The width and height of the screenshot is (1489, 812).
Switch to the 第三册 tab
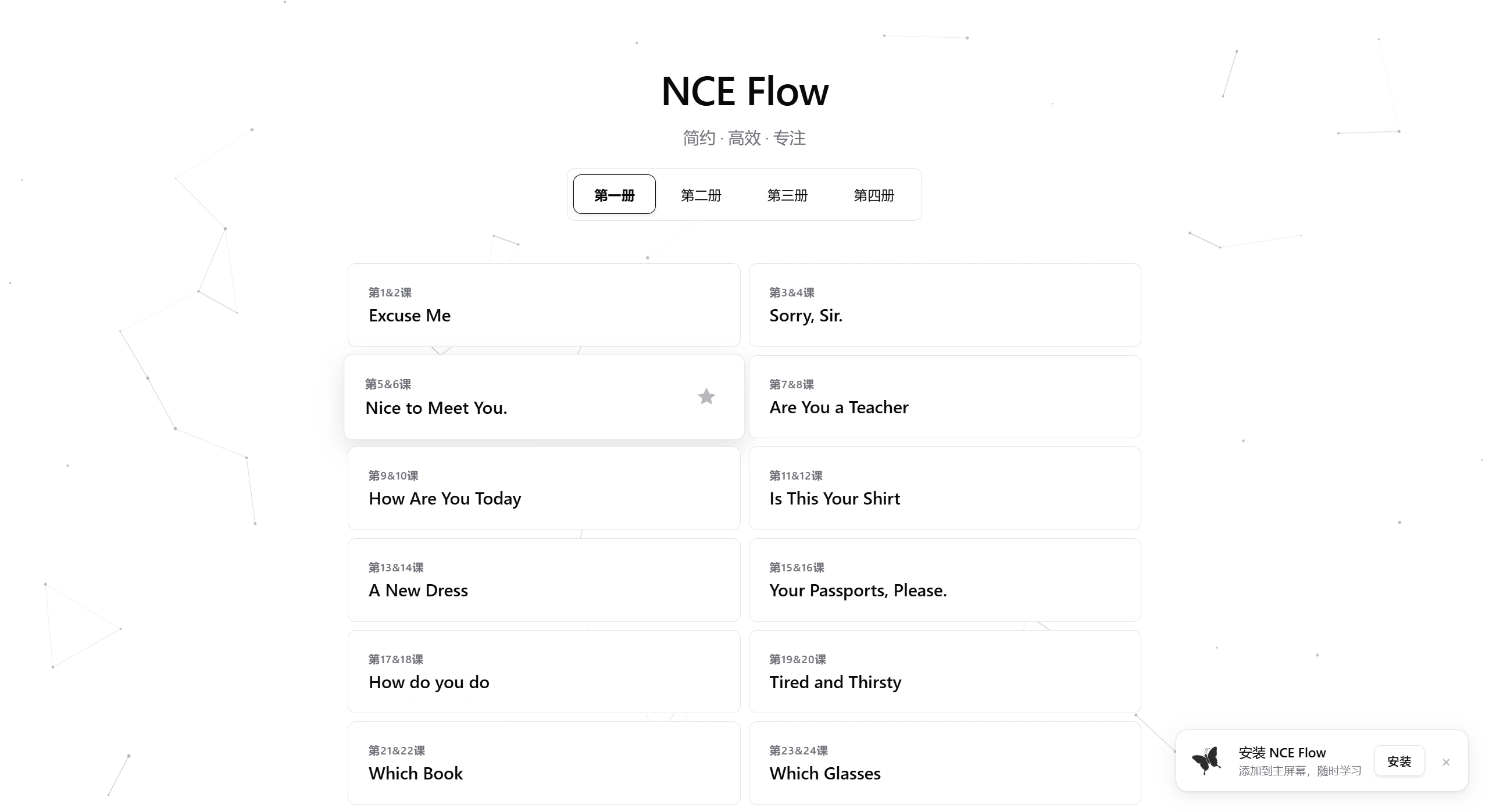[787, 195]
